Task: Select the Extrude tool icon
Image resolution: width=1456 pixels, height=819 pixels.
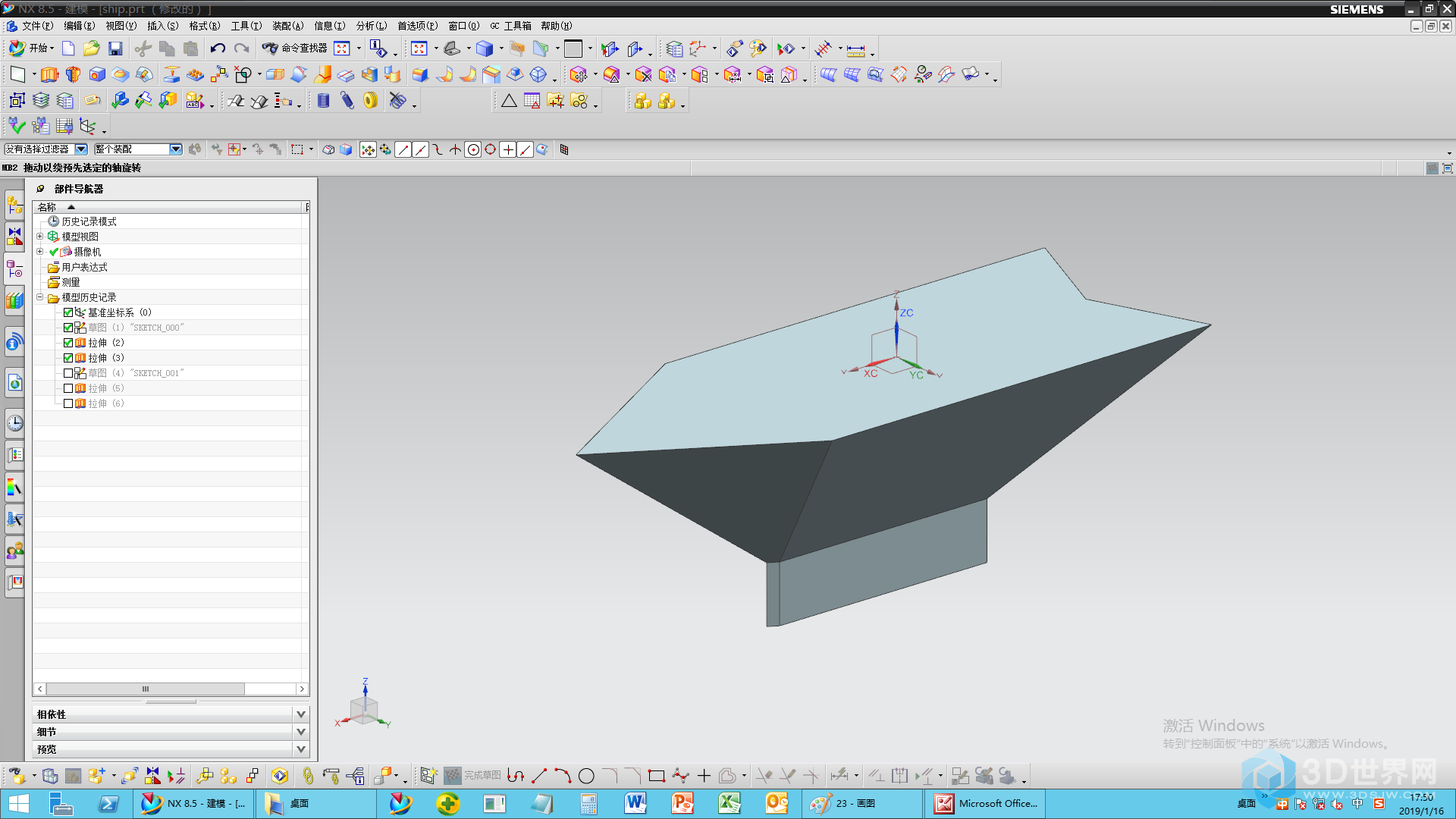Action: pyautogui.click(x=49, y=74)
